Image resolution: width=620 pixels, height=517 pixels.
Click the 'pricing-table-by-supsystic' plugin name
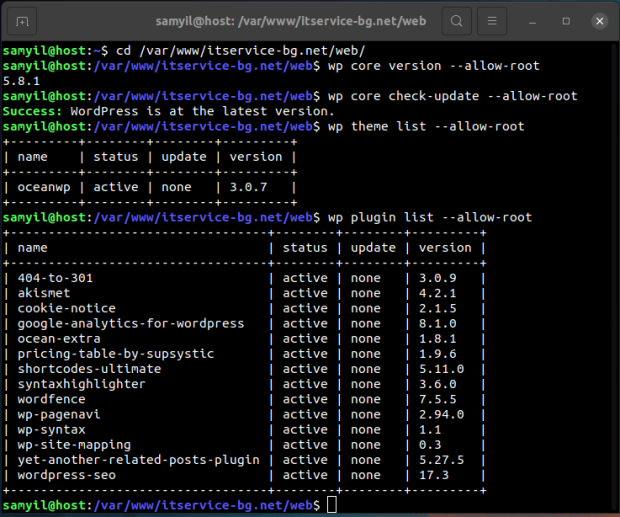tap(116, 354)
